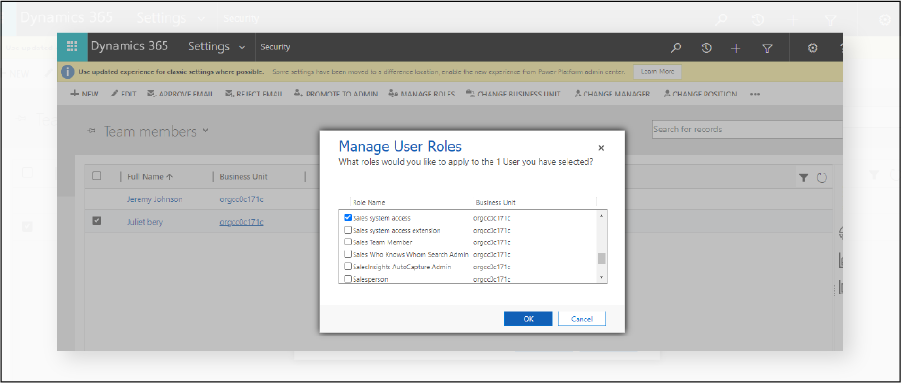
Task: Click Business Unit header in dialog
Action: (x=495, y=203)
